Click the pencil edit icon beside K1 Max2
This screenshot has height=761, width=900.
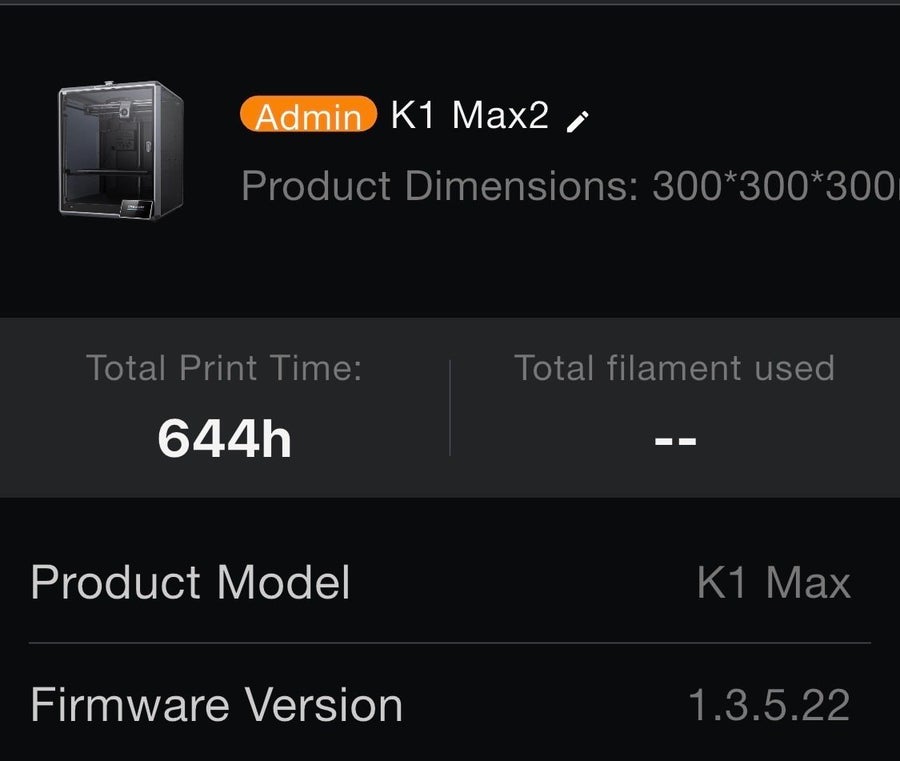577,122
